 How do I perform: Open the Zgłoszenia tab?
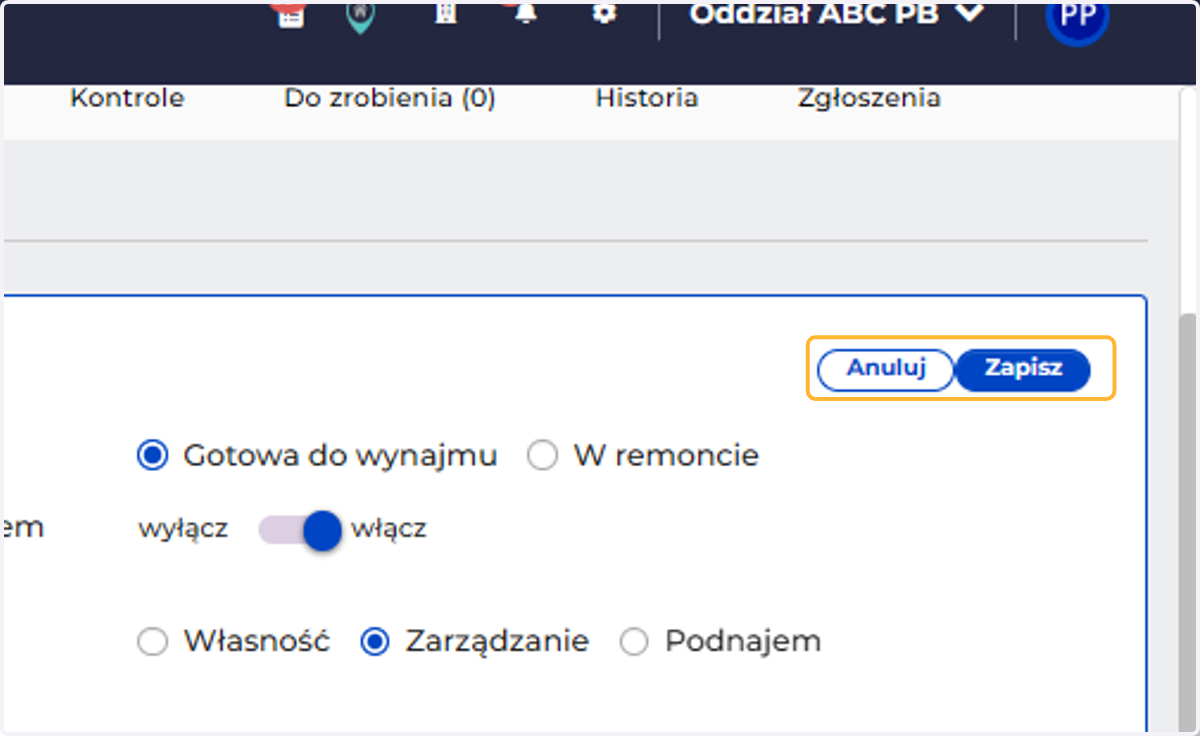point(869,98)
